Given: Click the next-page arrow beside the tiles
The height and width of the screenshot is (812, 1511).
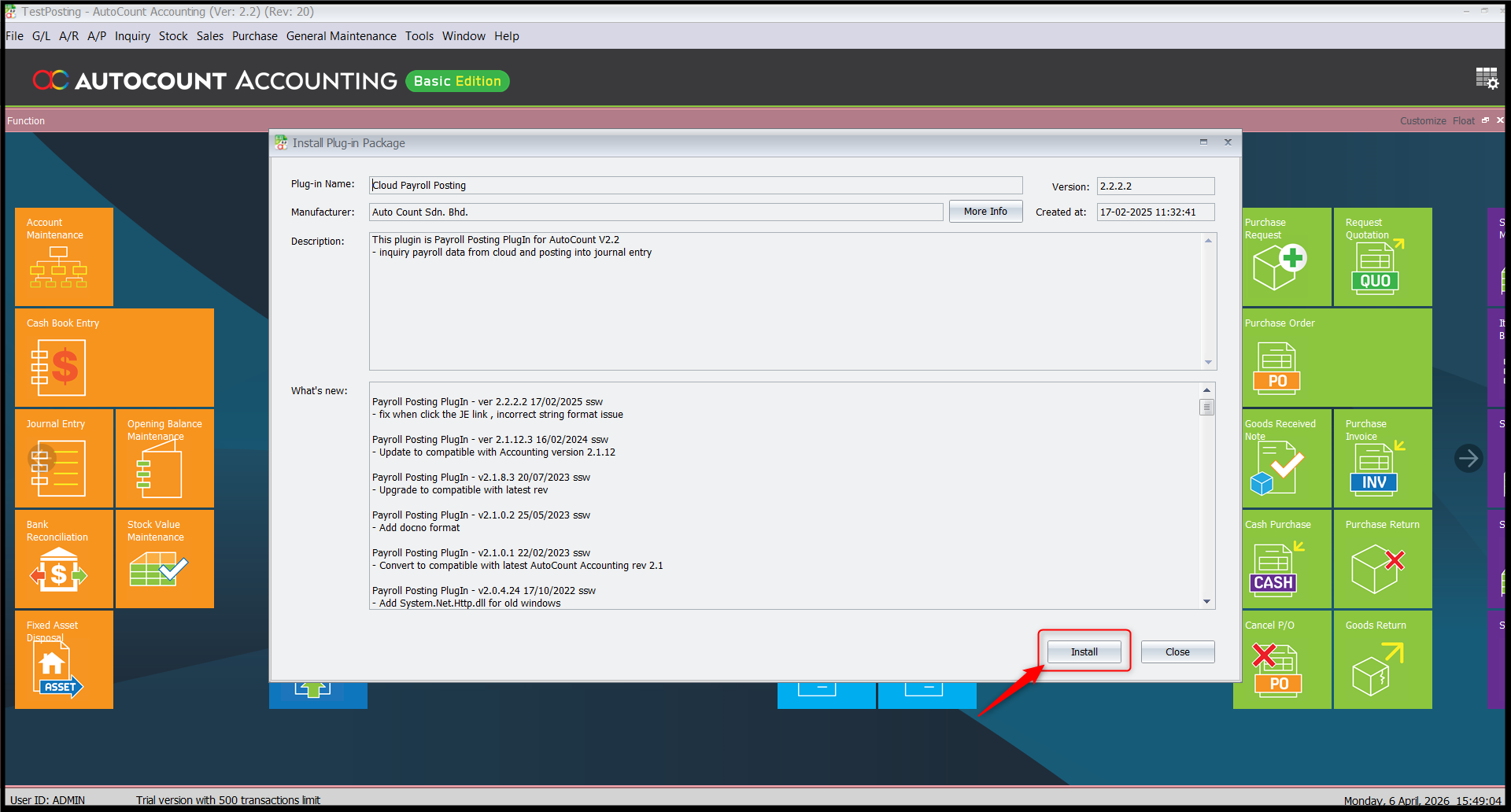Looking at the screenshot, I should point(1469,458).
